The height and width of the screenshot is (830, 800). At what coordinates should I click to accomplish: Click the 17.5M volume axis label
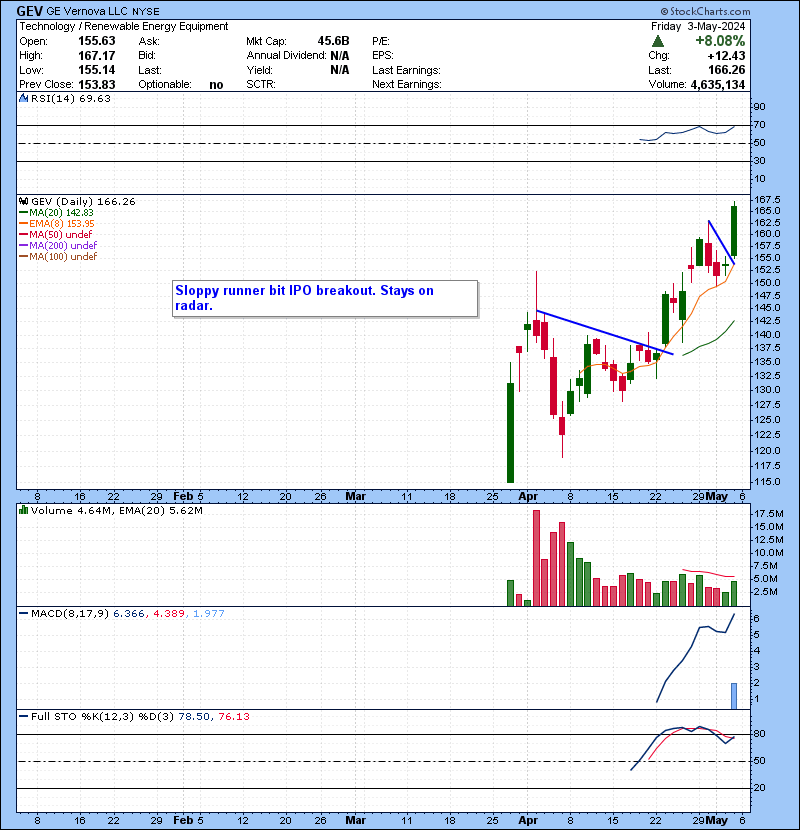[769, 513]
